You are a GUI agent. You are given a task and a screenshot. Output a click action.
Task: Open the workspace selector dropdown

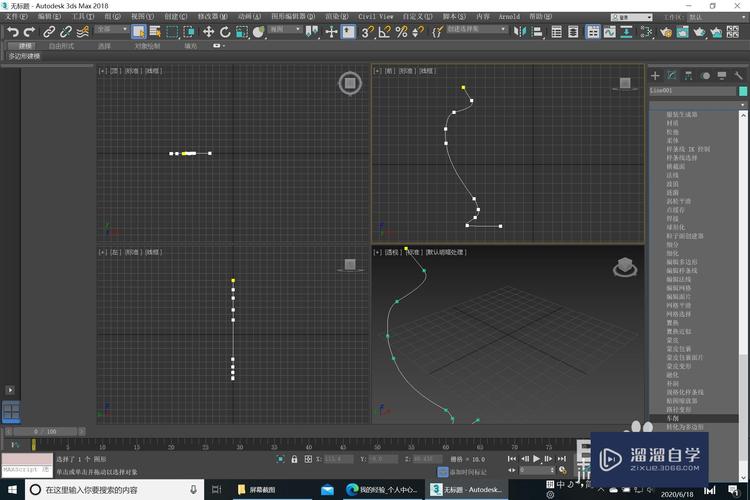point(716,17)
